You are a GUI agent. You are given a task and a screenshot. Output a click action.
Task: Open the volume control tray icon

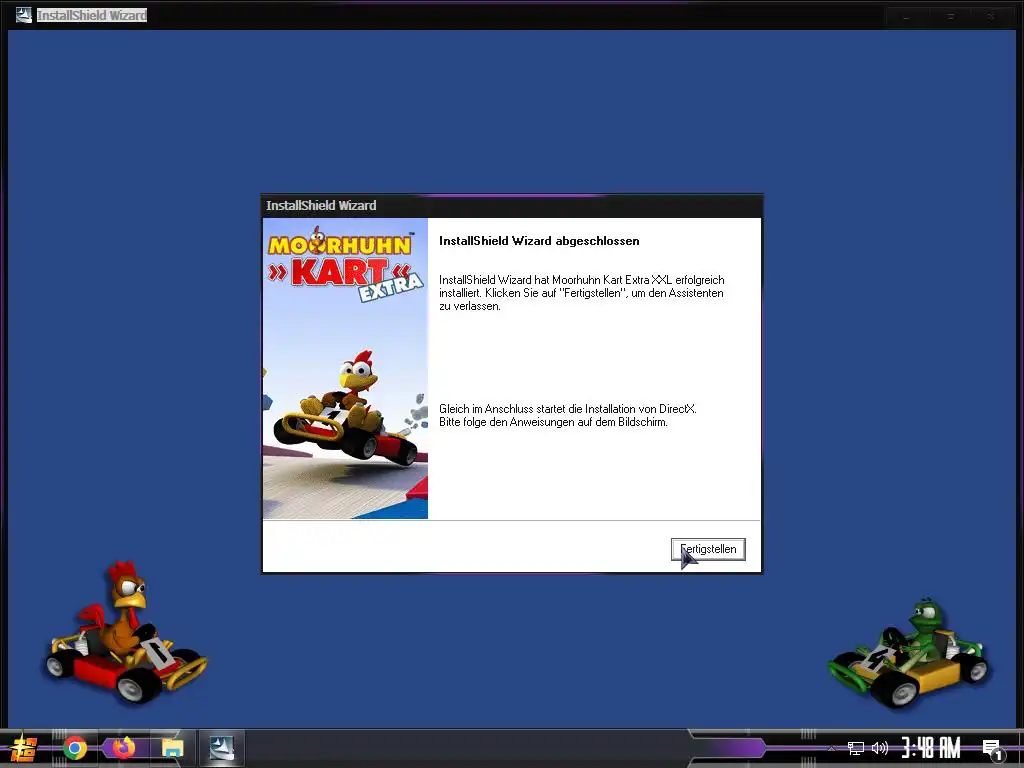point(880,748)
